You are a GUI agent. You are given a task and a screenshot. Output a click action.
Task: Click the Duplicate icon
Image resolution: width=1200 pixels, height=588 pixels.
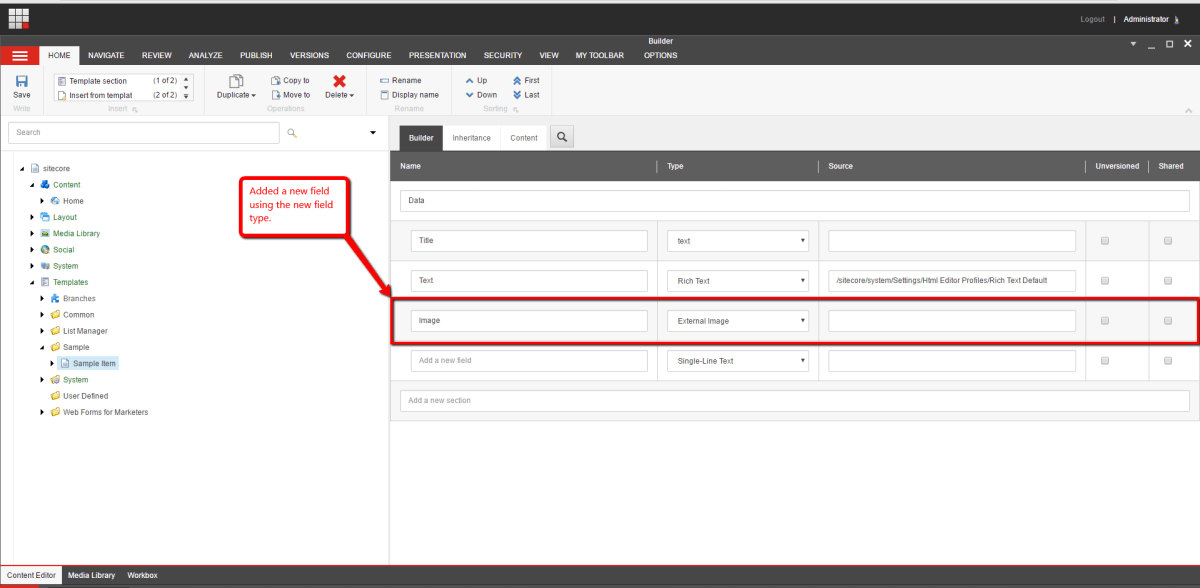[x=236, y=81]
